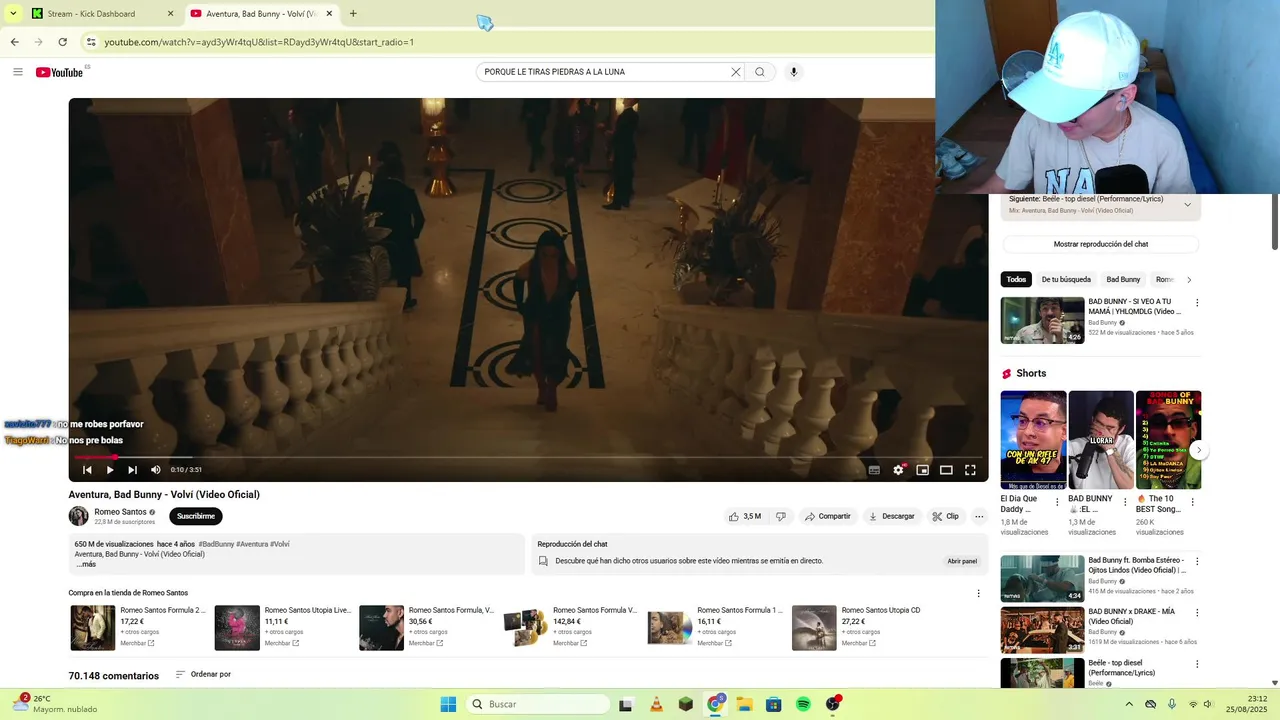The image size is (1280, 720).
Task: Open a new browser tab with the plus
Action: [x=353, y=14]
